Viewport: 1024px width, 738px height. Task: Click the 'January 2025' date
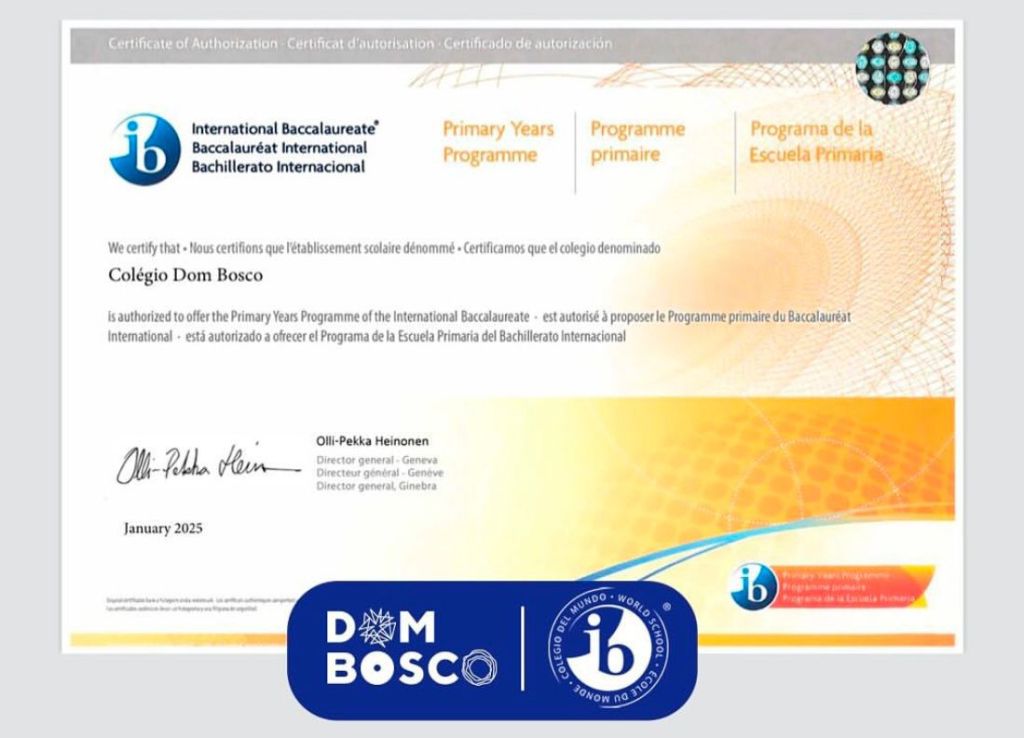(163, 528)
